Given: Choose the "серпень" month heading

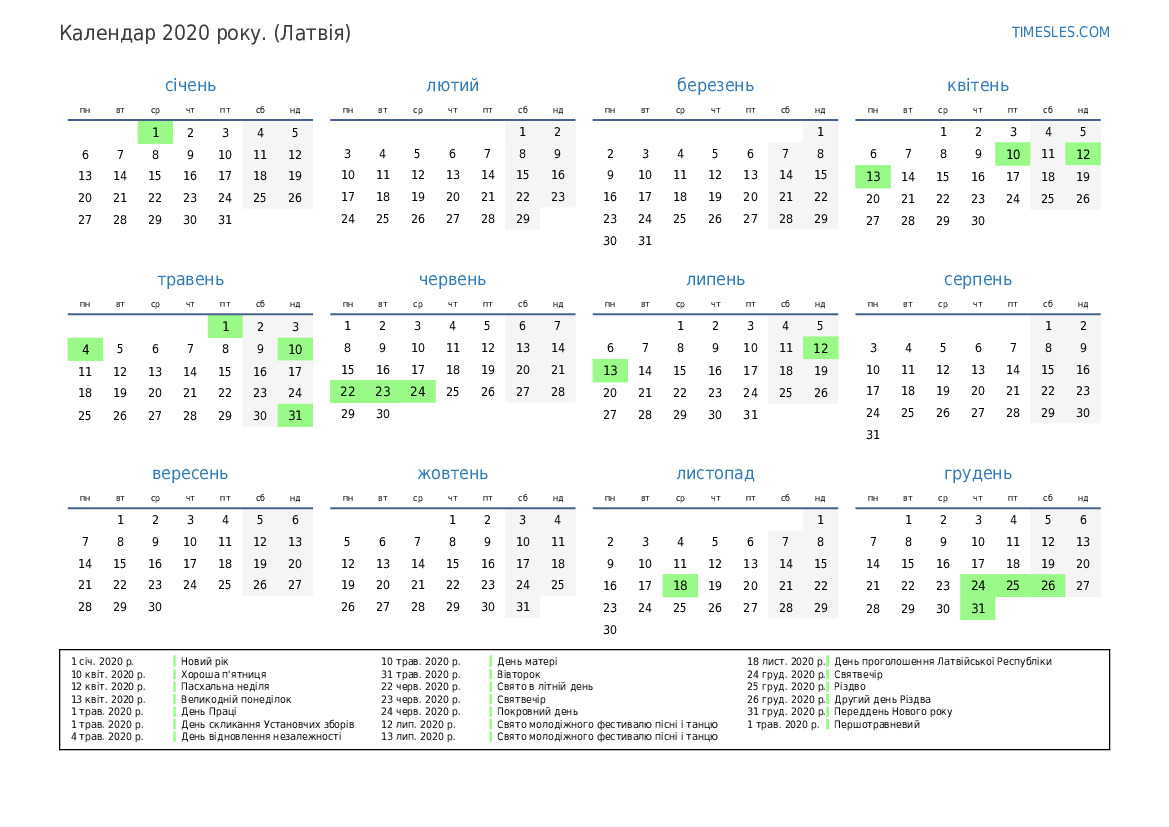Looking at the screenshot, I should [x=978, y=280].
